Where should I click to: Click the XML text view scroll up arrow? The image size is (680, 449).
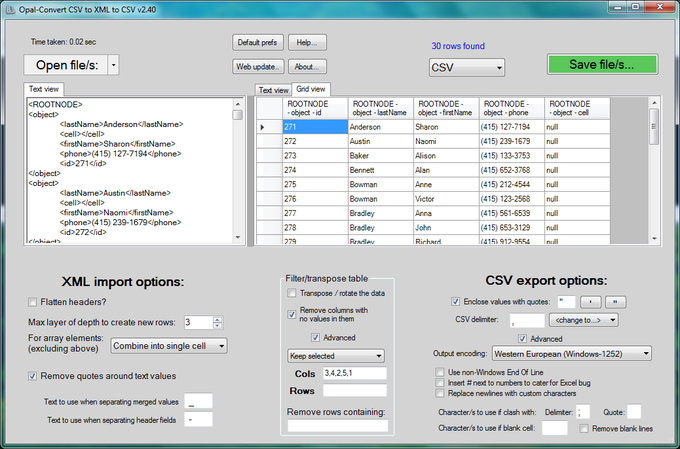point(238,104)
